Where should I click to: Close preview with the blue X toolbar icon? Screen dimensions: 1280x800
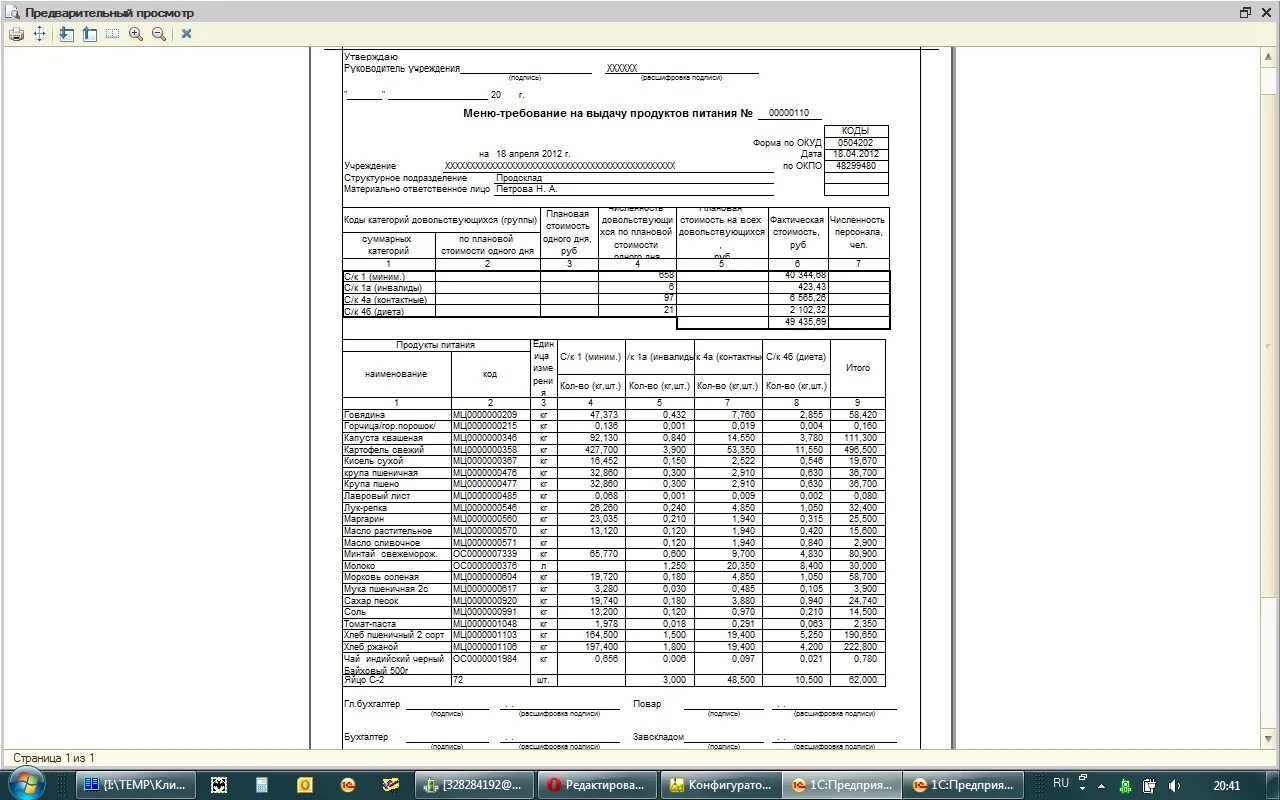pyautogui.click(x=186, y=34)
